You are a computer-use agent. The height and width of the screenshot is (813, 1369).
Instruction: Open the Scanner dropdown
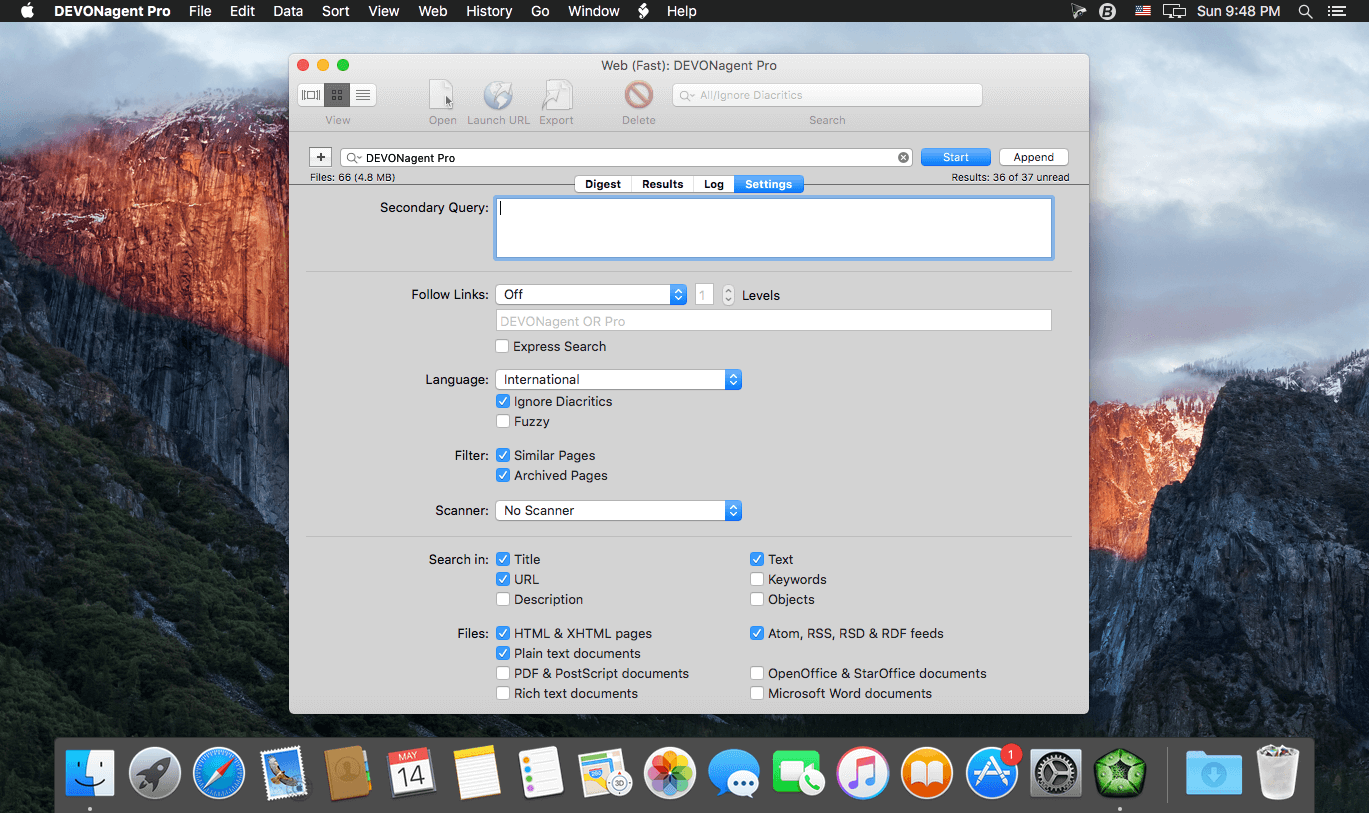coord(618,511)
